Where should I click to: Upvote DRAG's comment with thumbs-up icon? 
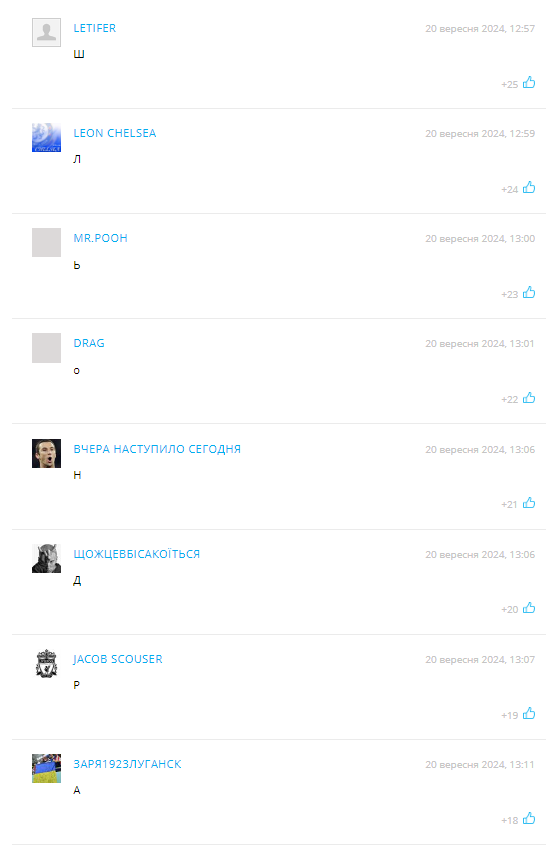[529, 398]
